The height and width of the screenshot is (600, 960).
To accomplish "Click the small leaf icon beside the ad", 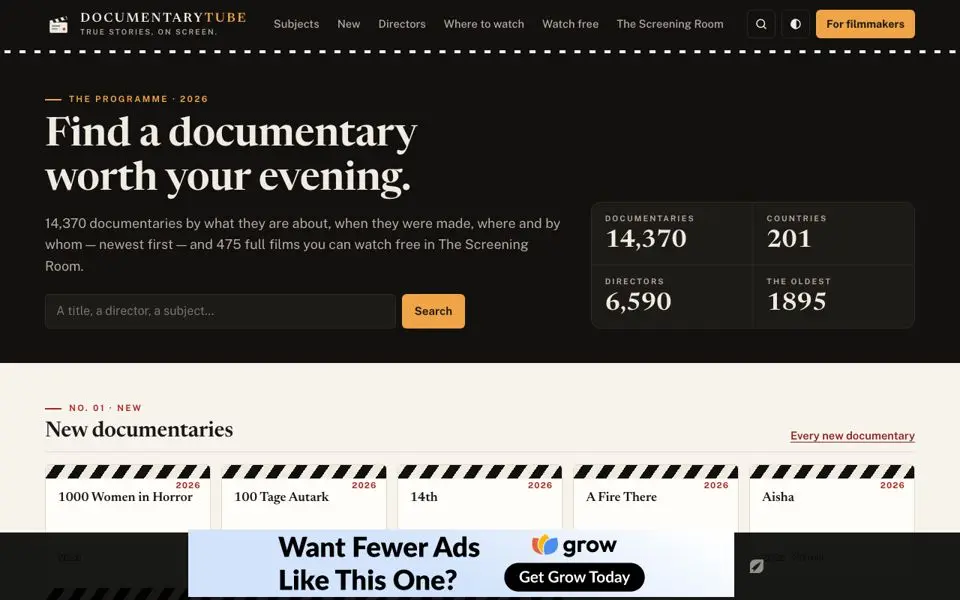I will pos(757,566).
